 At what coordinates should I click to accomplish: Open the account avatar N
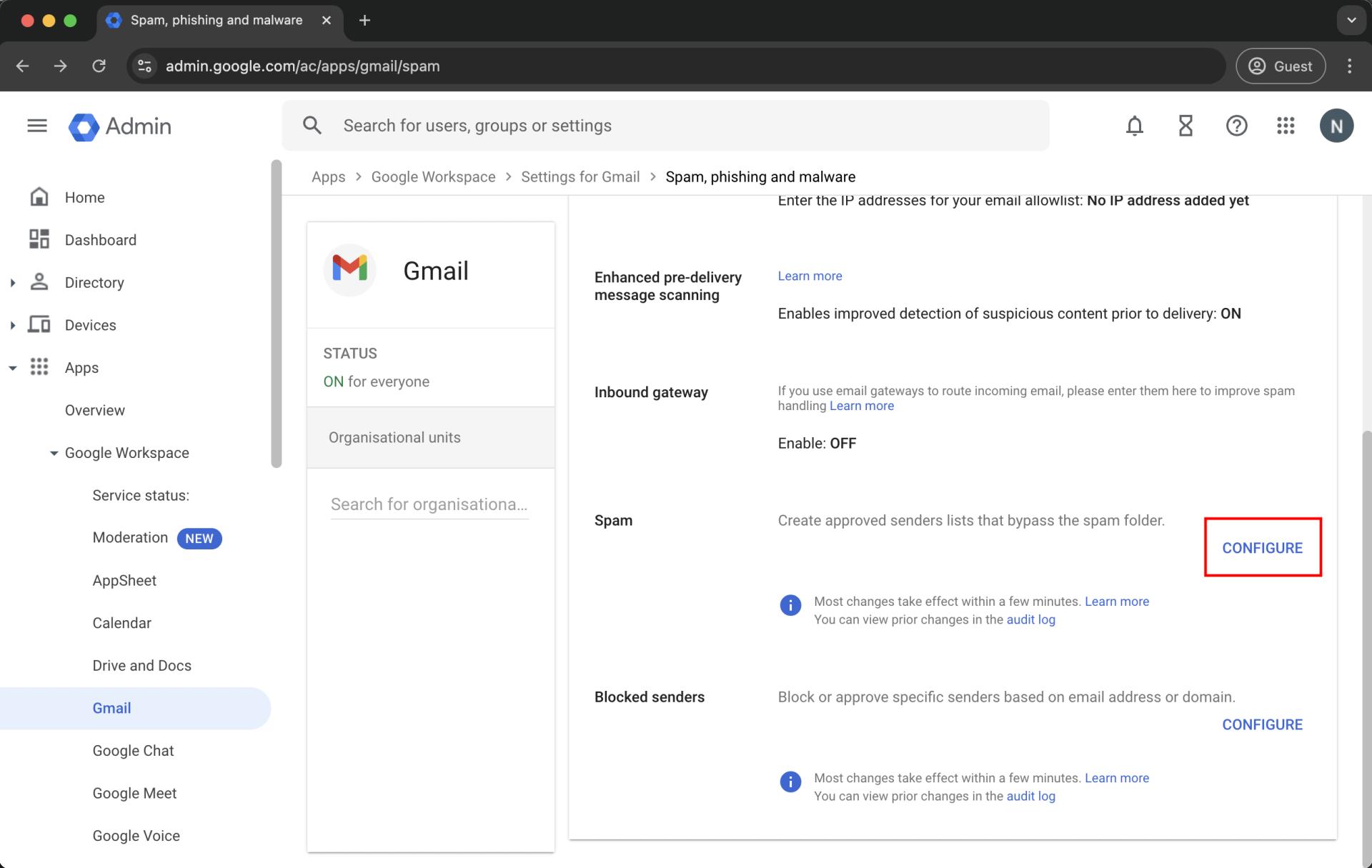1336,126
